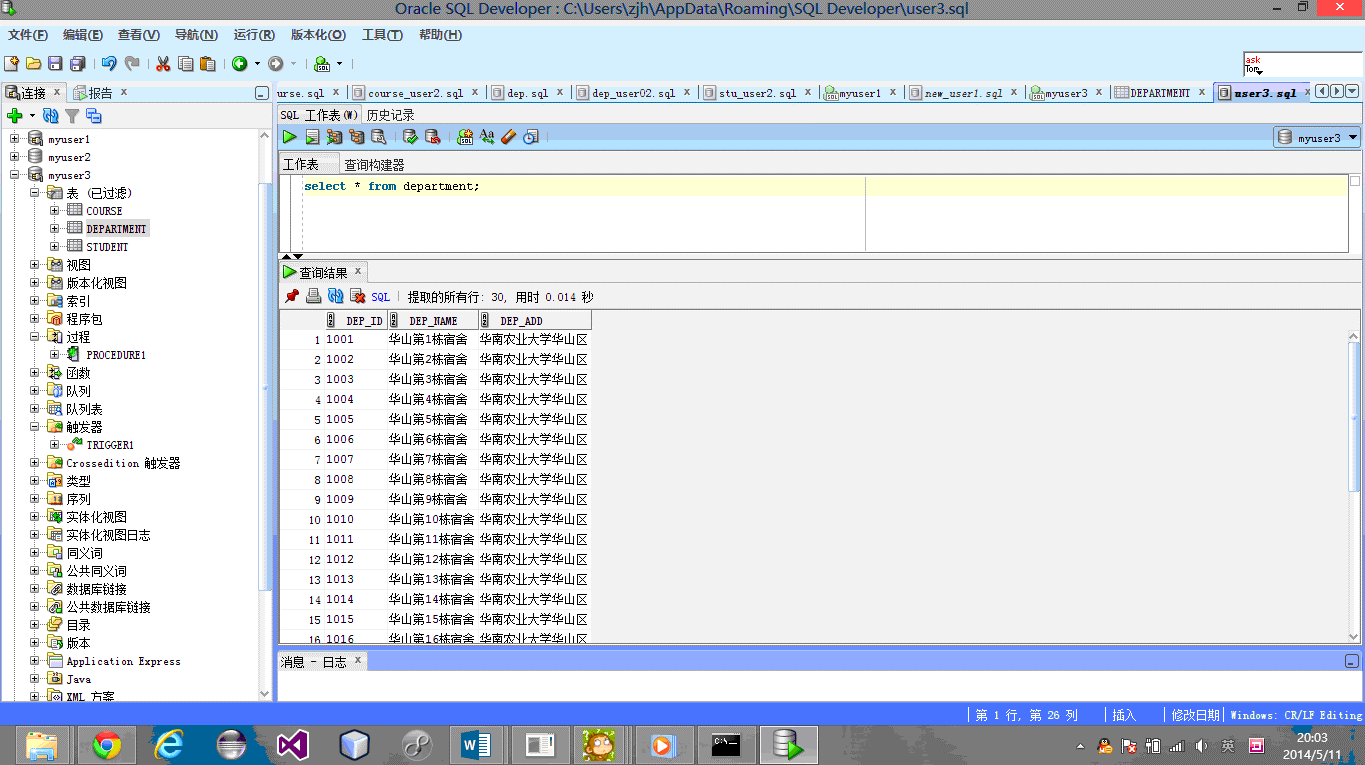Viewport: 1365px width, 765px height.
Task: Click the delete row icon in query result
Action: 357,297
